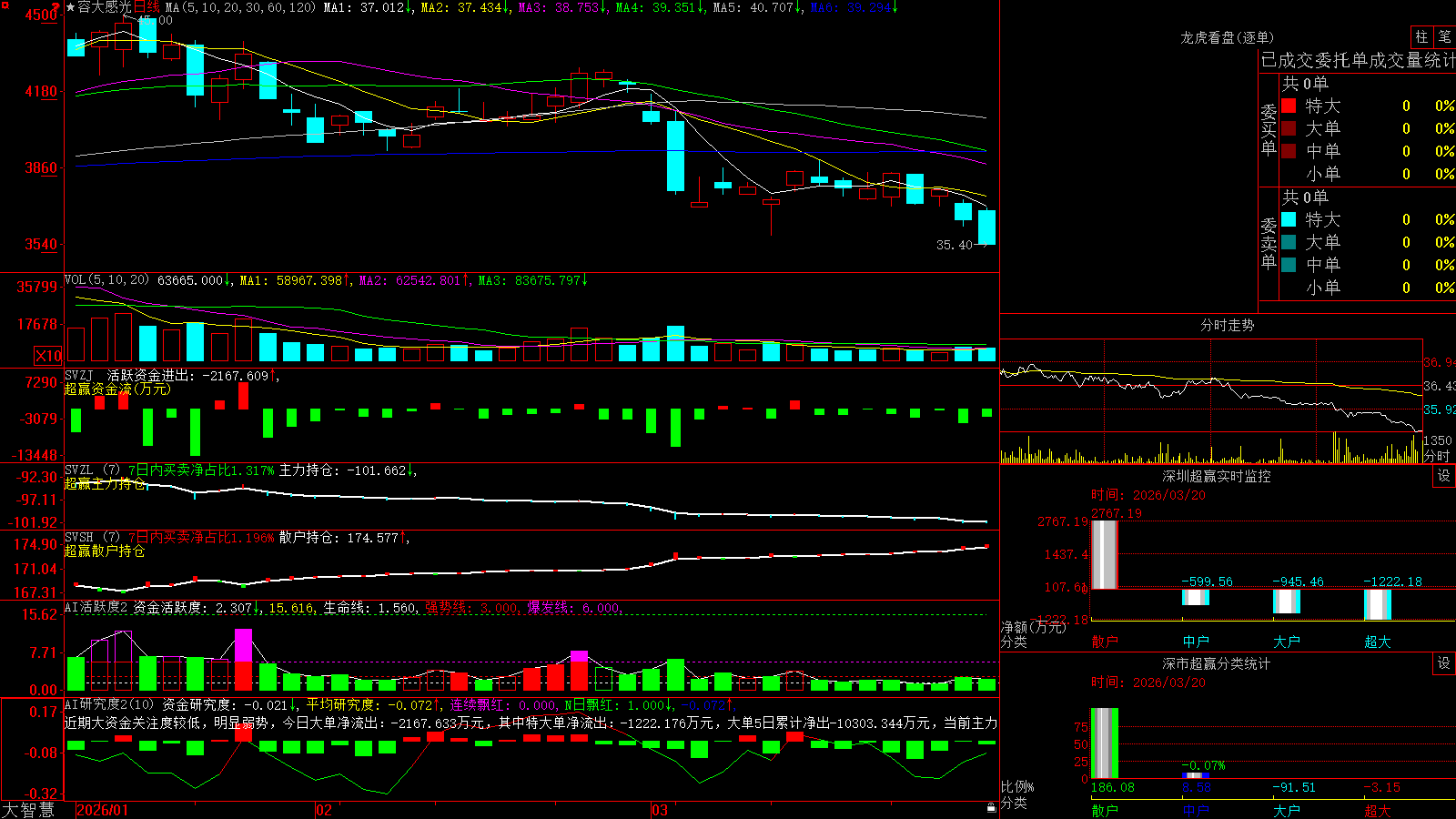This screenshot has width=1456, height=819.
Task: Click the MA3: 38.753 value
Action: coord(562,7)
